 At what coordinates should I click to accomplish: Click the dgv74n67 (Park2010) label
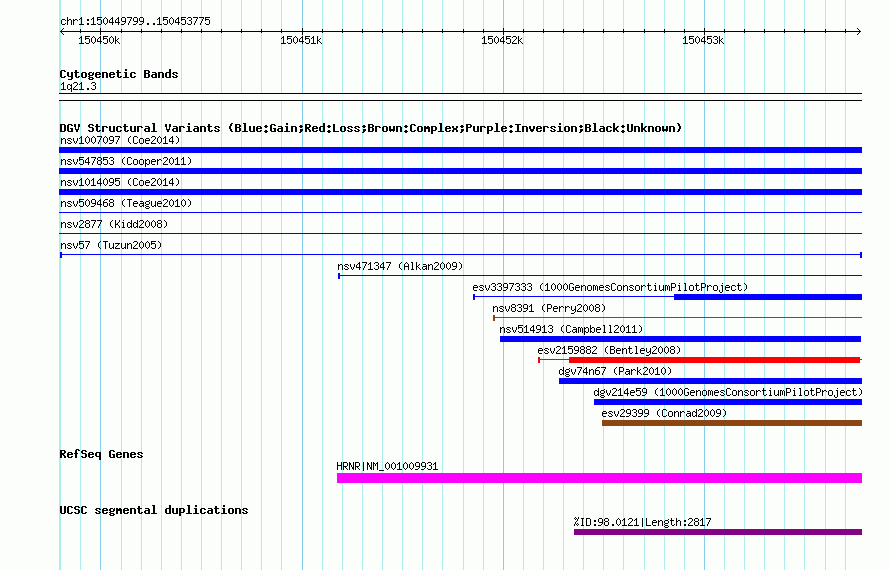coord(615,371)
